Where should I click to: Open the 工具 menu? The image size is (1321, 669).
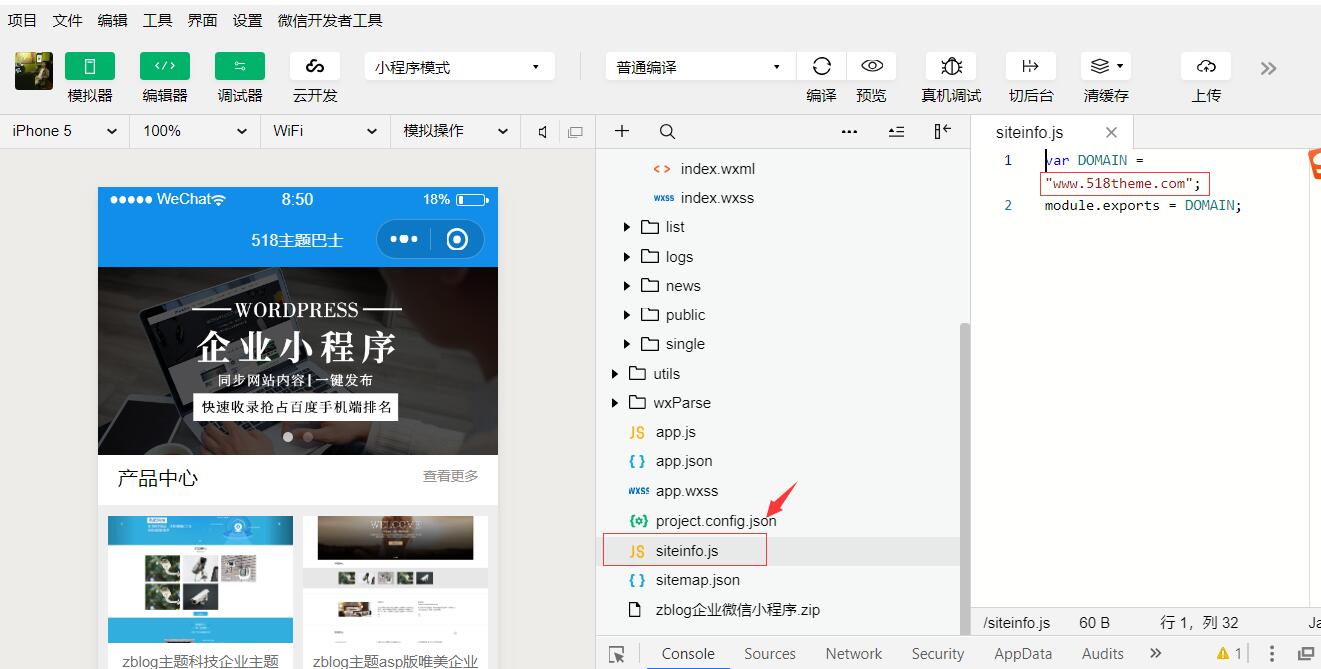click(x=157, y=20)
